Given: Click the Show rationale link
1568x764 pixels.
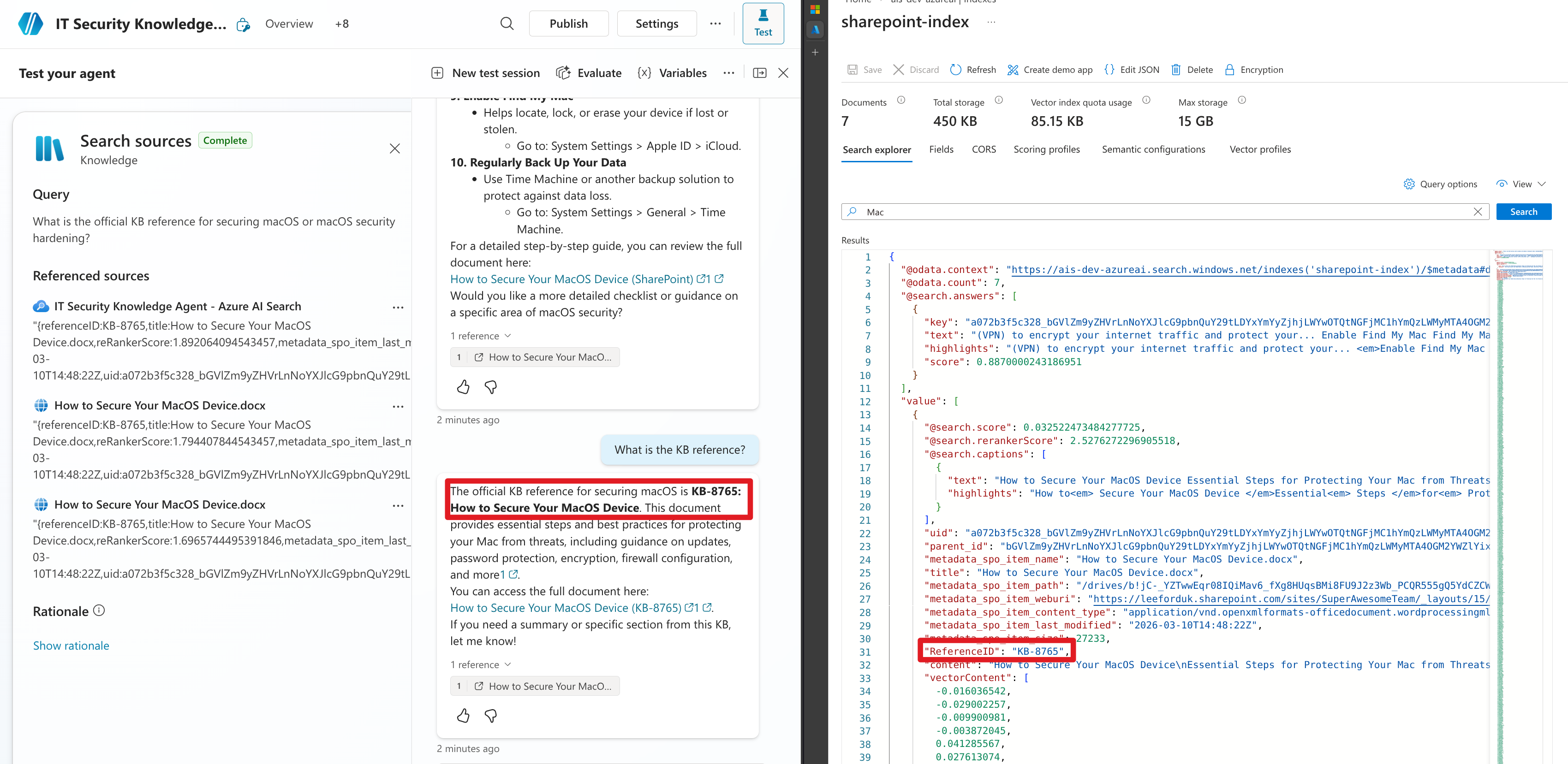Looking at the screenshot, I should pyautogui.click(x=71, y=645).
